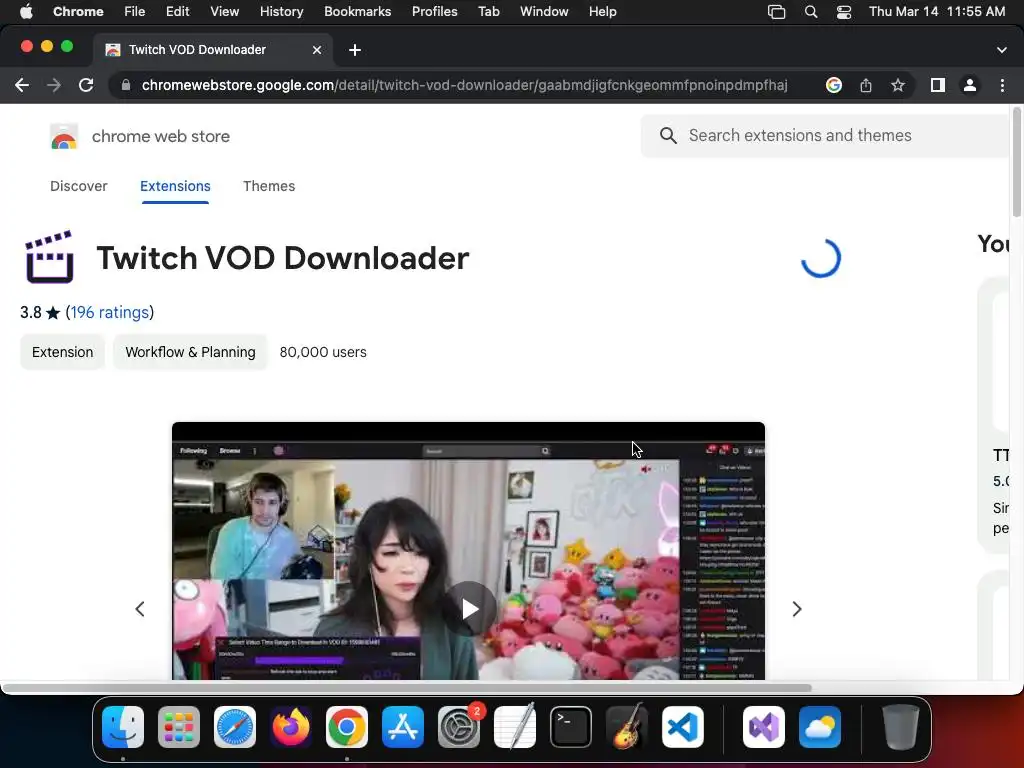The width and height of the screenshot is (1024, 768).
Task: Open Spotlight search in menu bar
Action: pos(810,11)
